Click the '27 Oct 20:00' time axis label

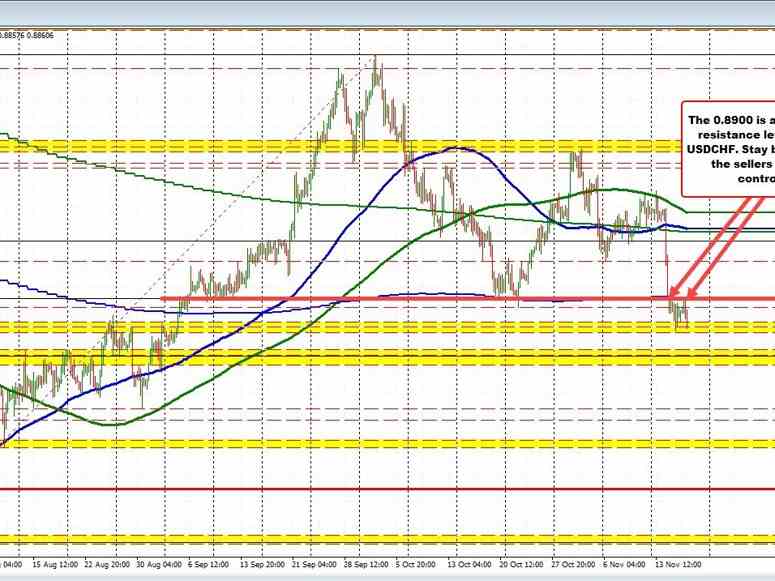pos(573,564)
